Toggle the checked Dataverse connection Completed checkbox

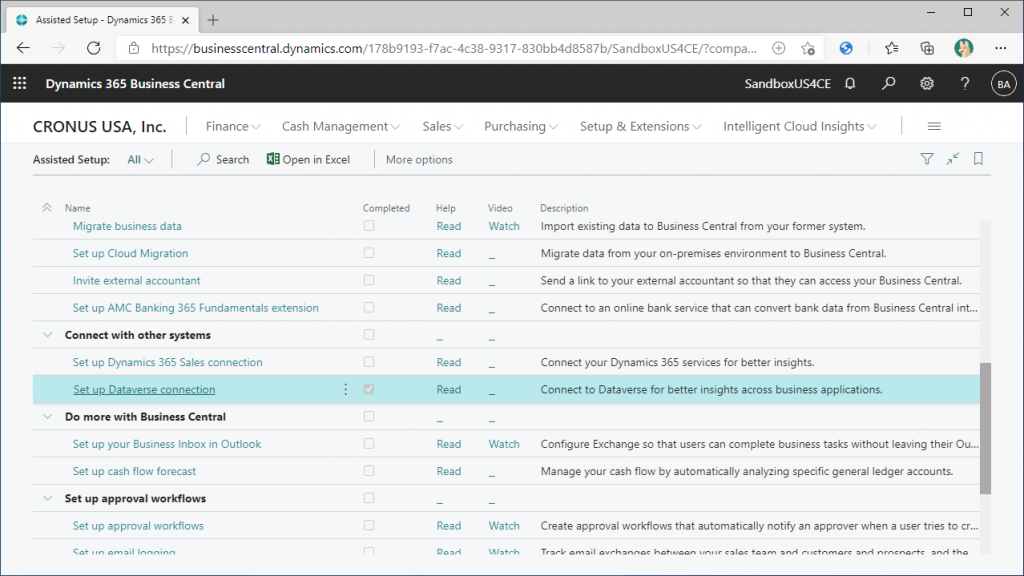coord(369,389)
